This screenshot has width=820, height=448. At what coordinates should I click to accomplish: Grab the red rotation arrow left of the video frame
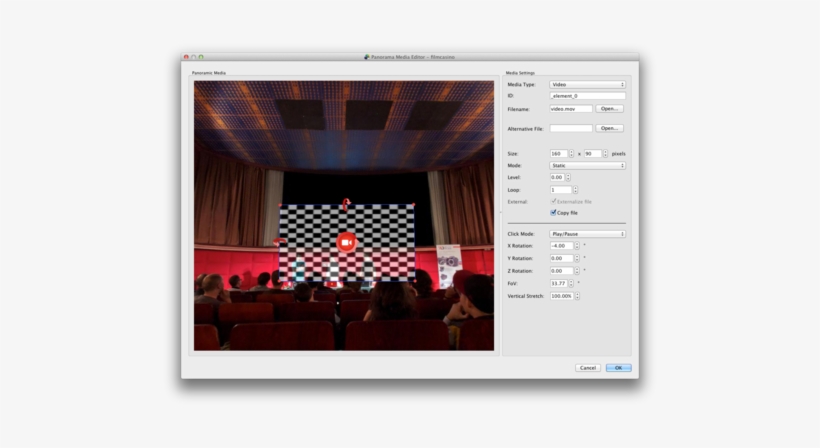point(279,242)
